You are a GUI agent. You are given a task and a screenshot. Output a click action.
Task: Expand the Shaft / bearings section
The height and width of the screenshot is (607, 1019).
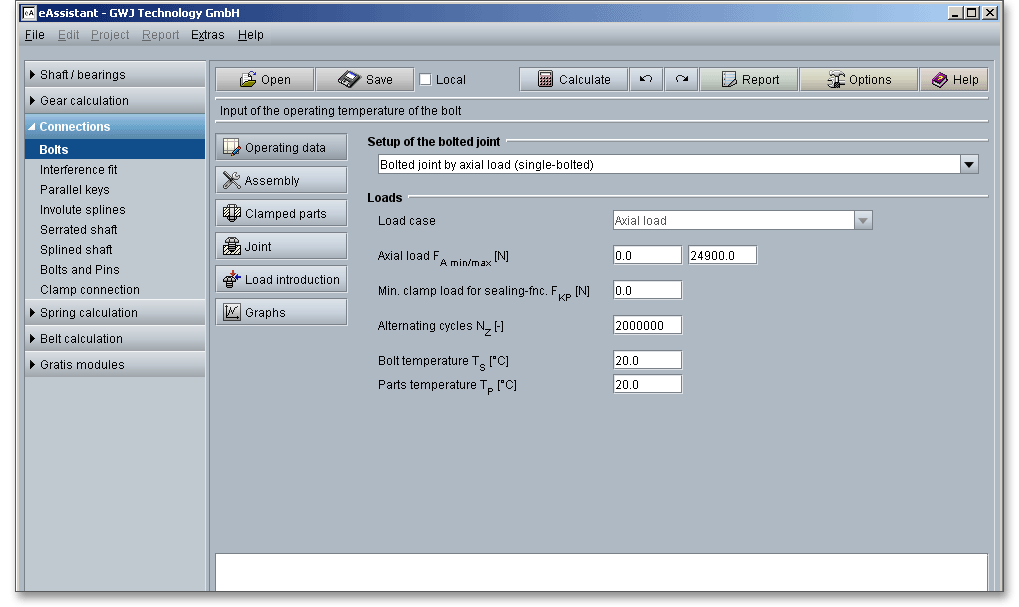[83, 75]
